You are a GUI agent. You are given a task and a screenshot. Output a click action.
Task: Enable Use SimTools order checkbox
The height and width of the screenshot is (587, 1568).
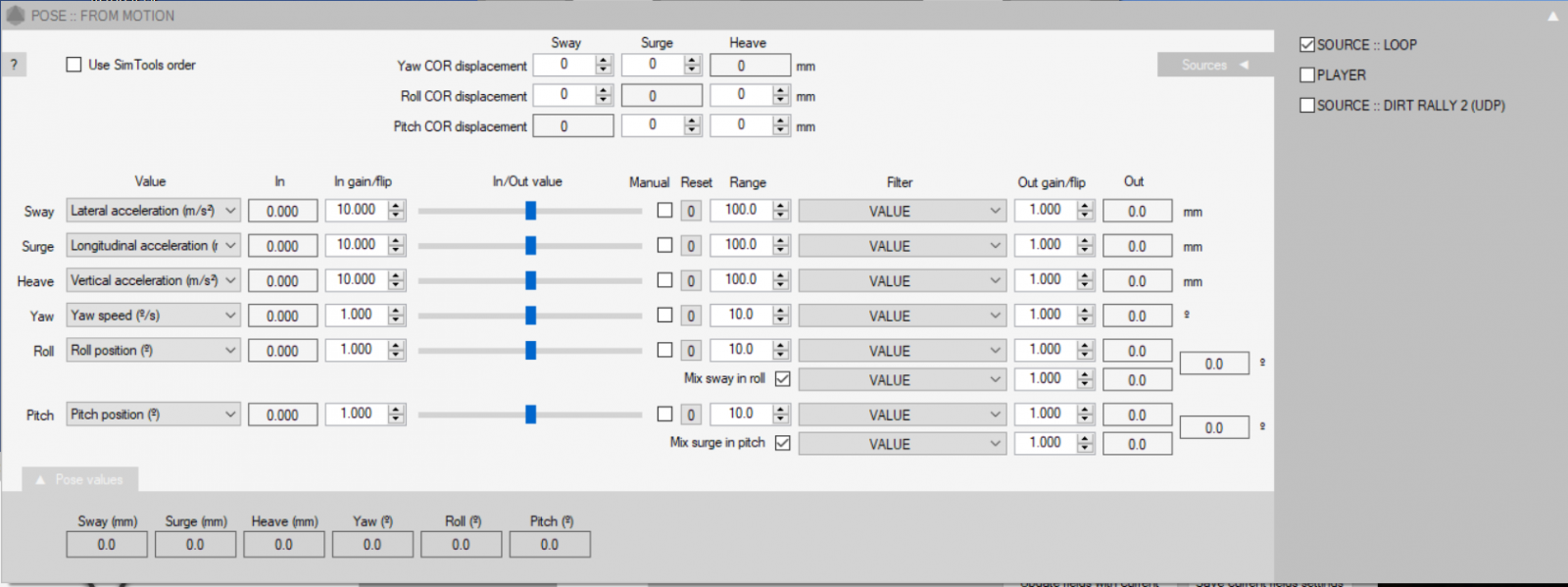coord(73,65)
